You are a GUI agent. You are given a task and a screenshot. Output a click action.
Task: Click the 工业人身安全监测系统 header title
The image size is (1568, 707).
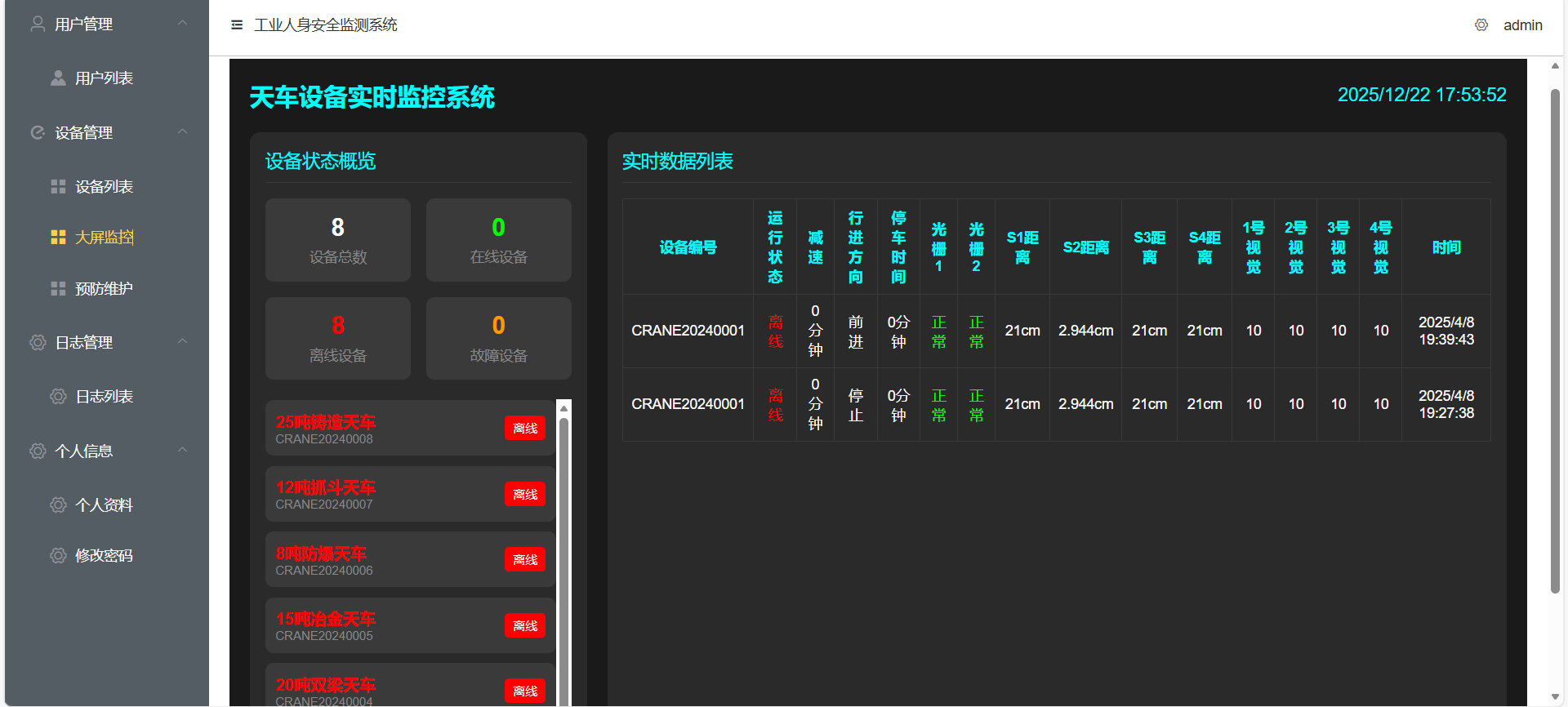point(326,25)
